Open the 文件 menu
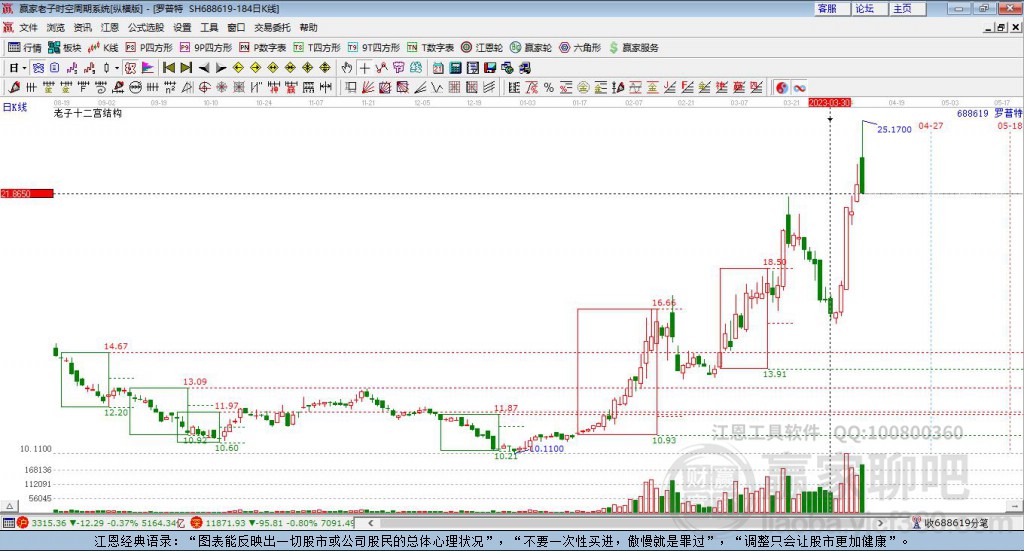This screenshot has width=1024, height=551. [29, 27]
